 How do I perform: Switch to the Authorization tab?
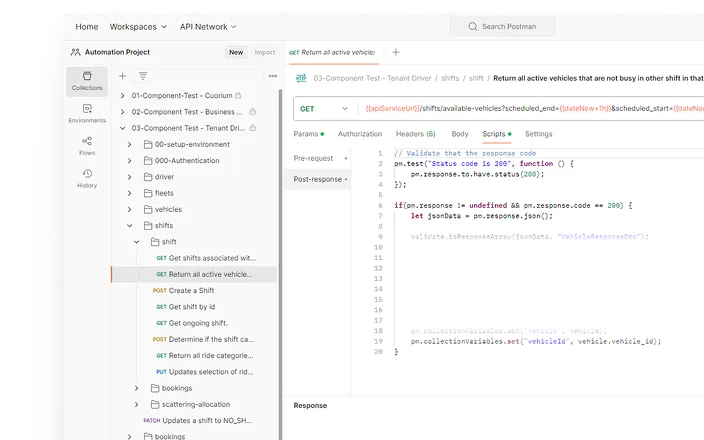(x=360, y=134)
